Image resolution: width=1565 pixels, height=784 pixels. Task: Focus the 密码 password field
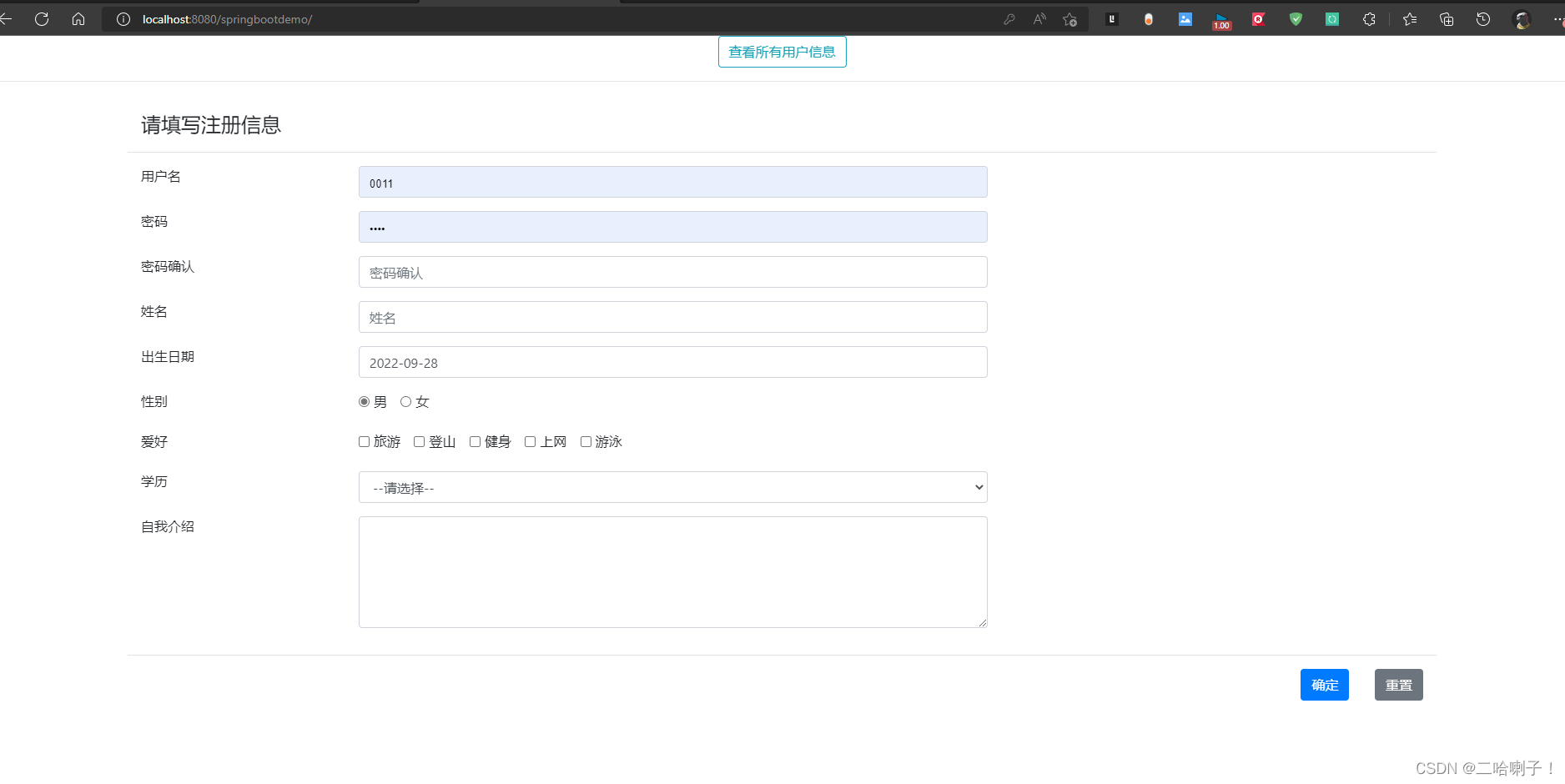[673, 227]
